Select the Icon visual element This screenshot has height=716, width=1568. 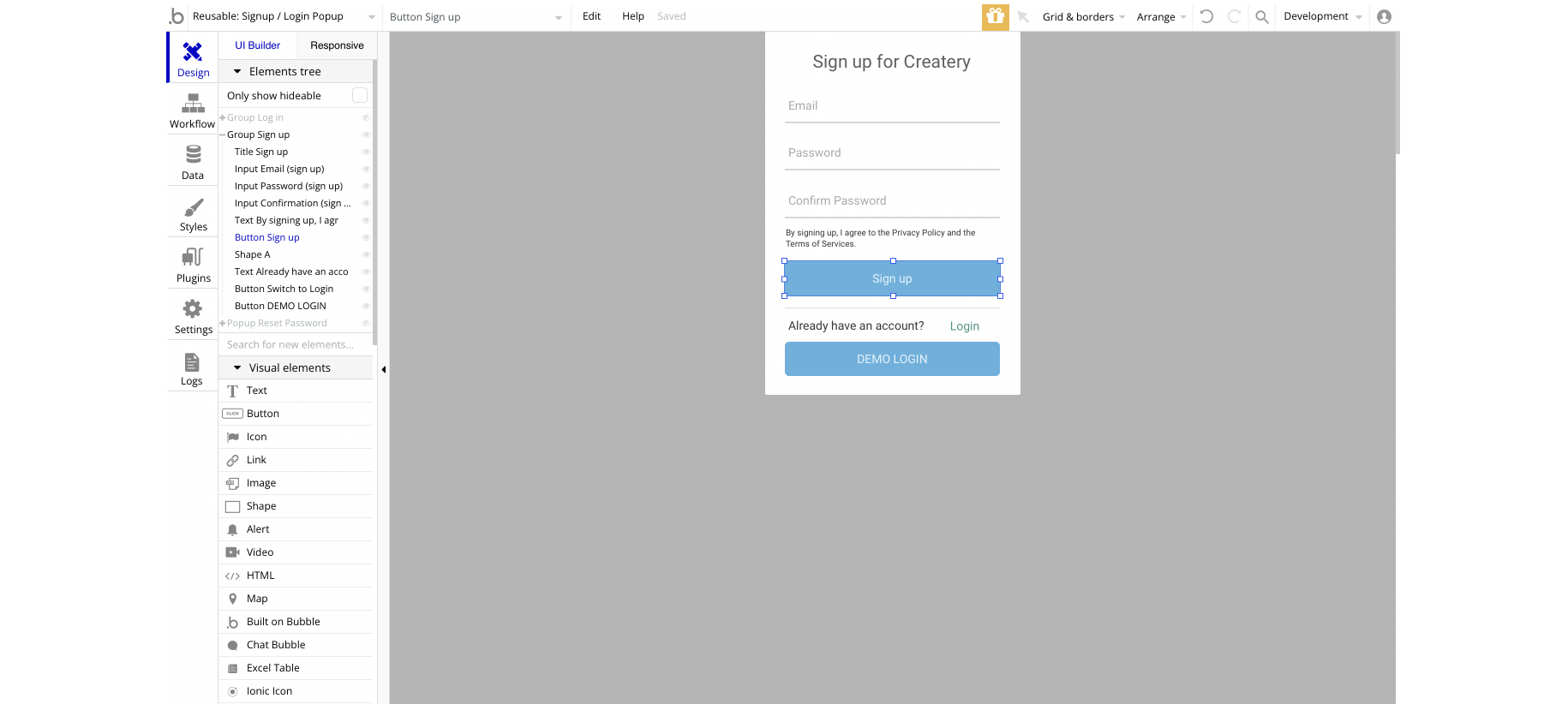tap(296, 437)
